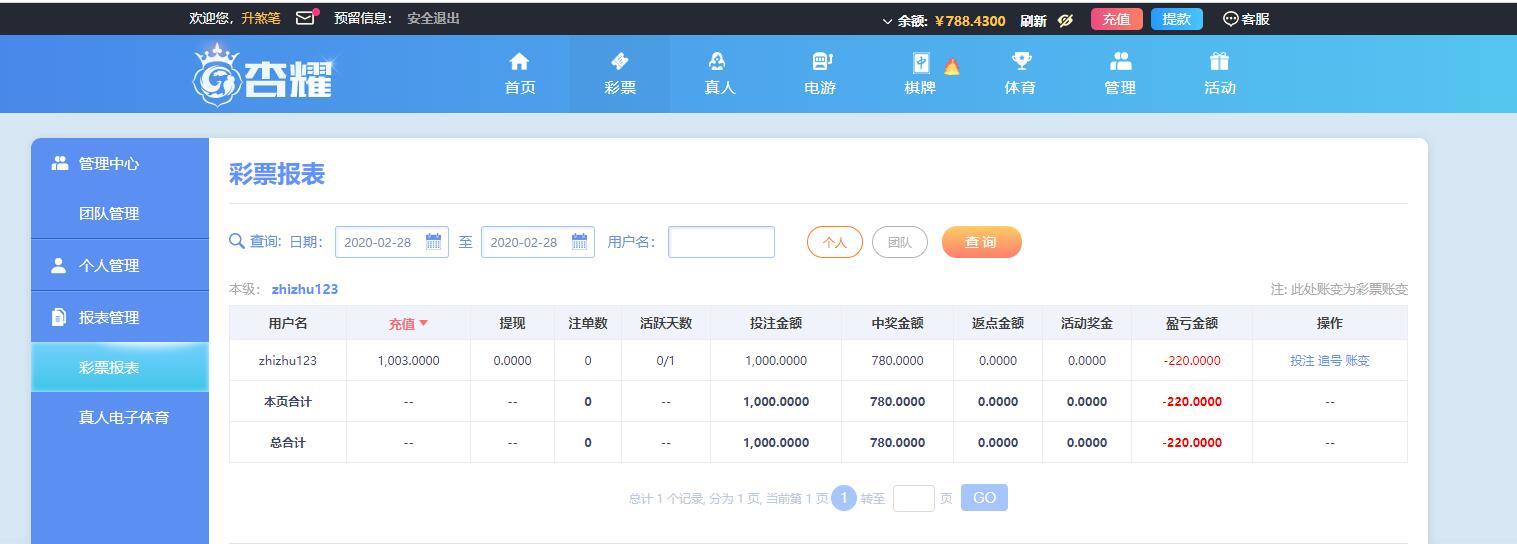Open 追号 link for zhizhu123
Image resolution: width=1517 pixels, height=544 pixels.
click(x=1330, y=361)
